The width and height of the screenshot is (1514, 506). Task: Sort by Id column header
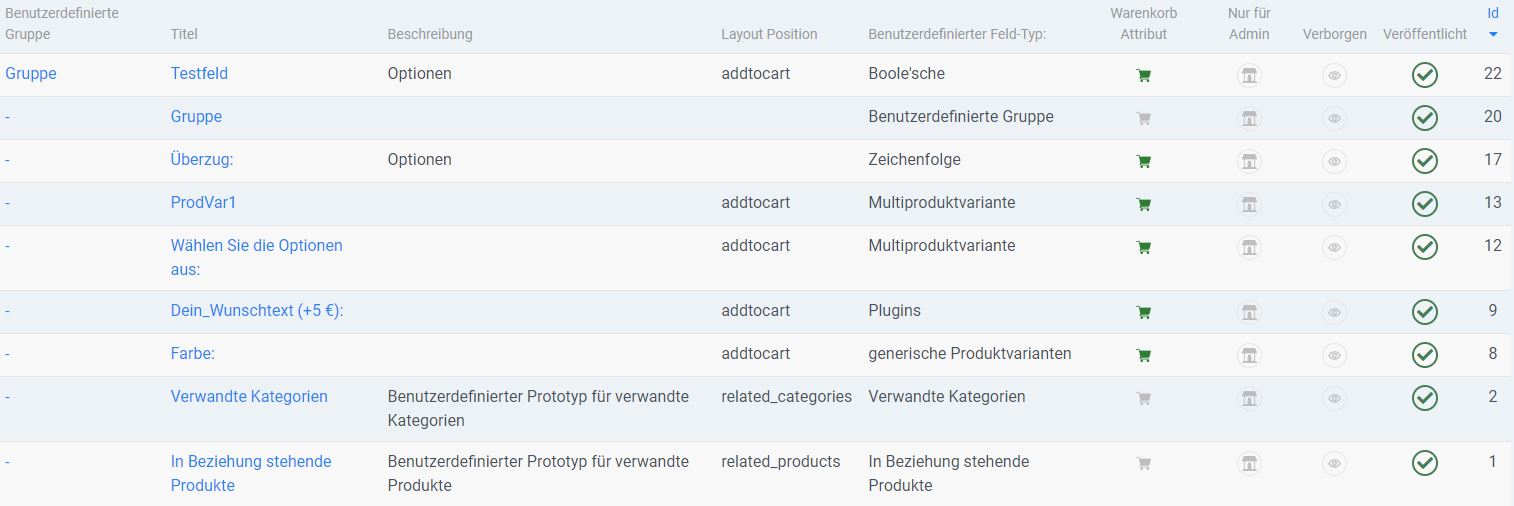1493,14
